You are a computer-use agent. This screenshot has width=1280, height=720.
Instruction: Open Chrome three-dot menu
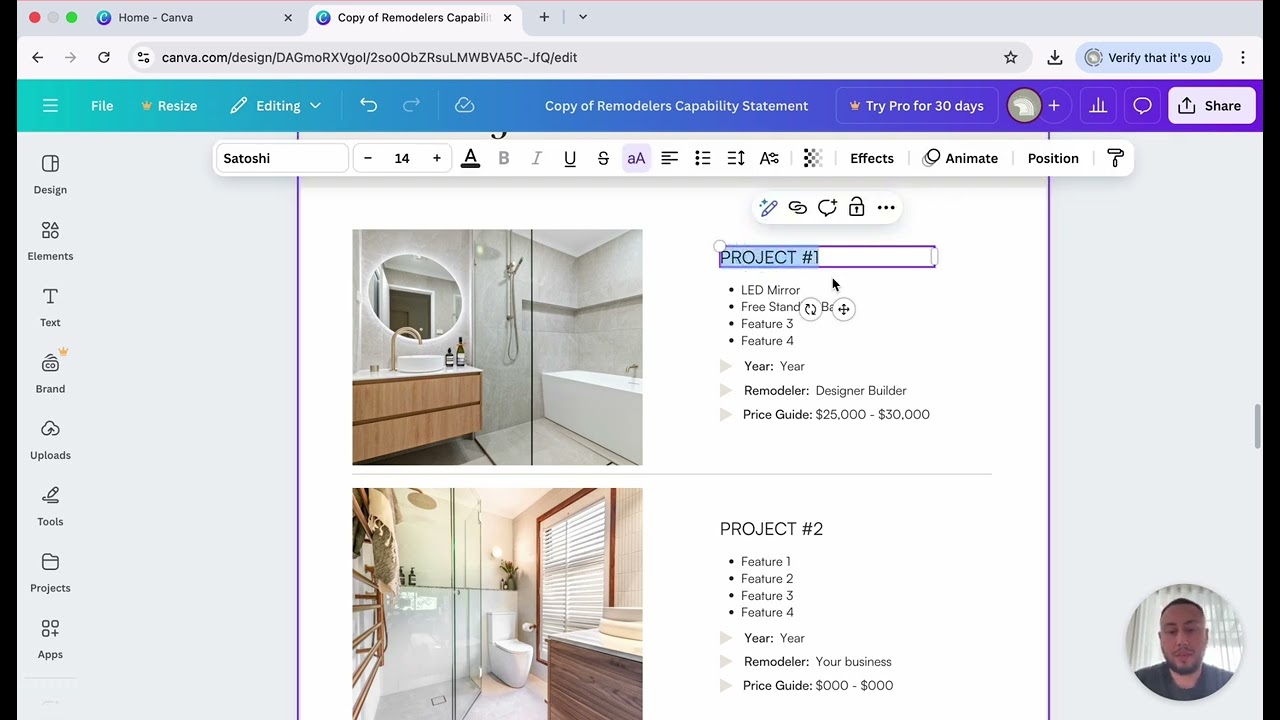click(1243, 57)
